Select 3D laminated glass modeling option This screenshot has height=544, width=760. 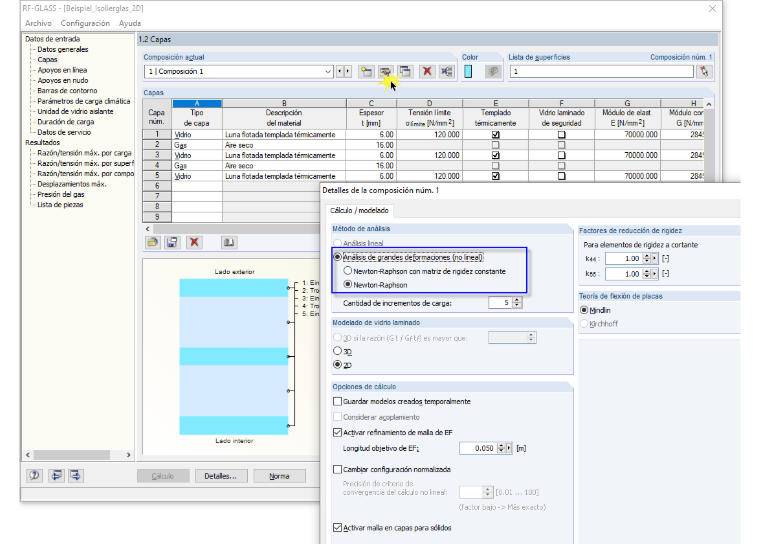pos(337,351)
